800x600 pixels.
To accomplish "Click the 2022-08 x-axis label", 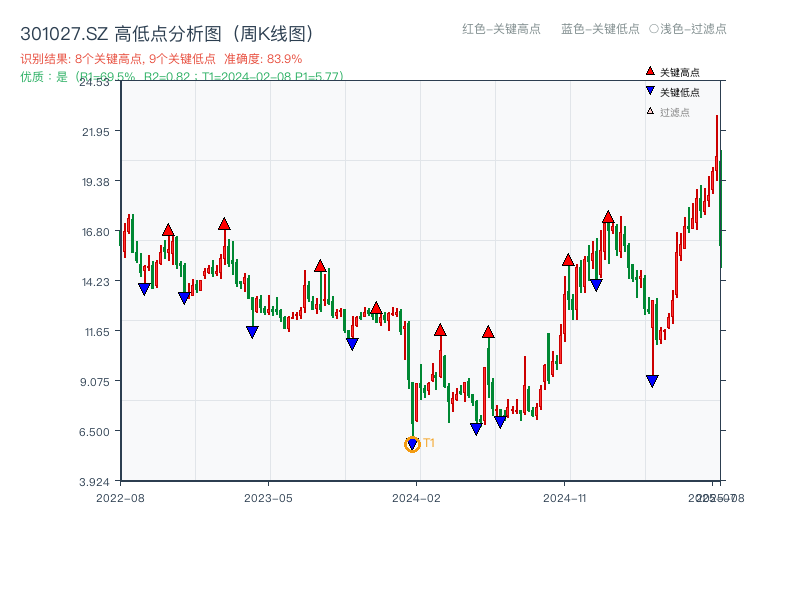I will (x=120, y=498).
